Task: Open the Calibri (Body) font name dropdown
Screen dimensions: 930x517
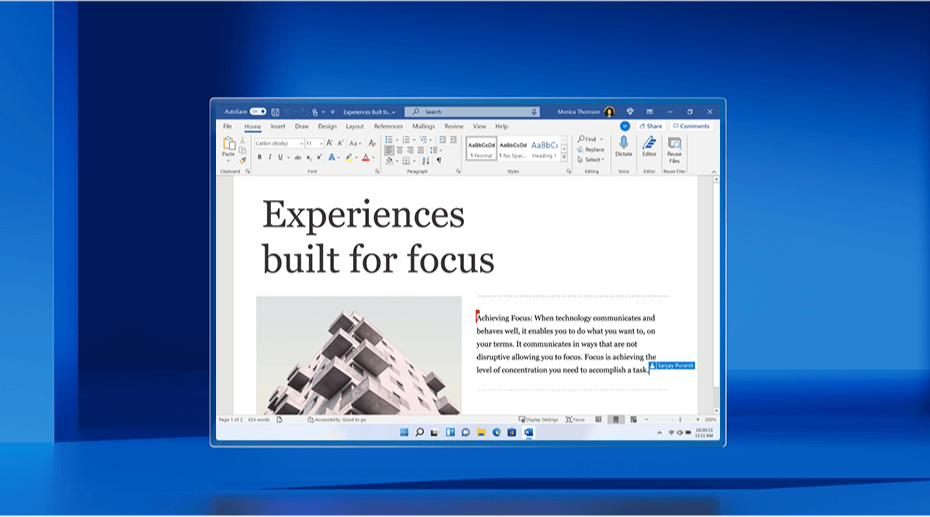Action: click(279, 143)
